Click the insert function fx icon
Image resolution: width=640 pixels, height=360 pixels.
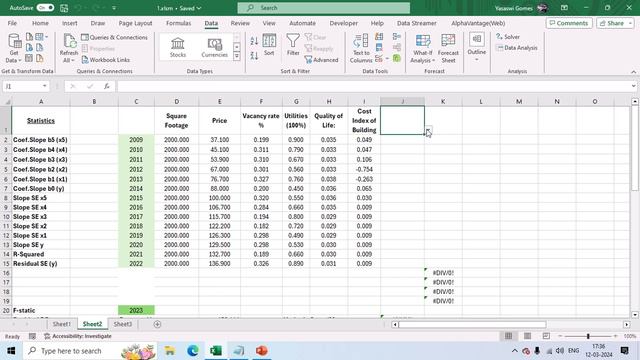(x=107, y=86)
